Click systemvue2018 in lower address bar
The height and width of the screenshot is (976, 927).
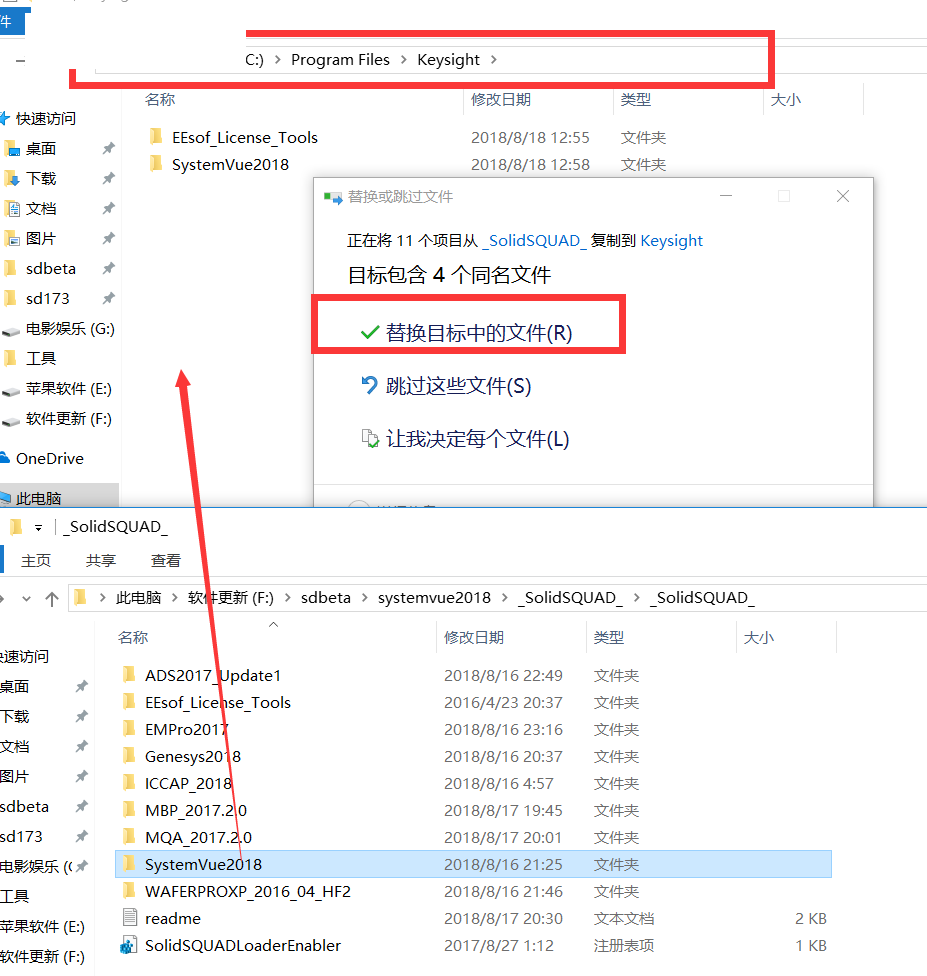(x=434, y=598)
